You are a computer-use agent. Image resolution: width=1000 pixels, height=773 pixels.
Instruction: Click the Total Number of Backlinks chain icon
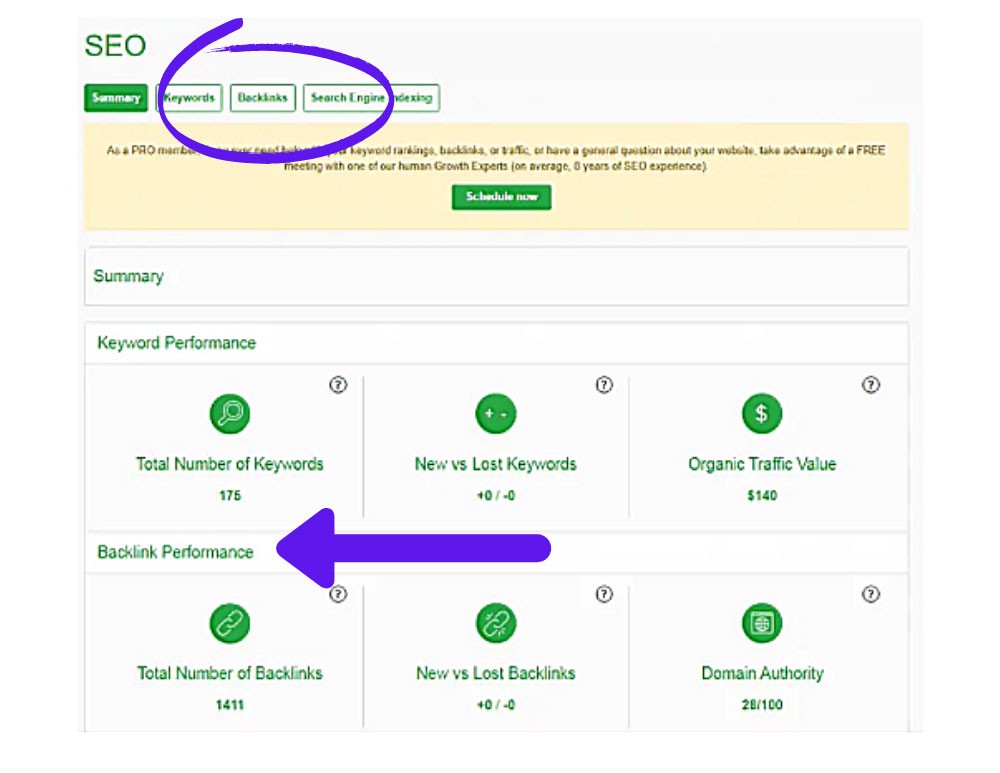point(229,622)
